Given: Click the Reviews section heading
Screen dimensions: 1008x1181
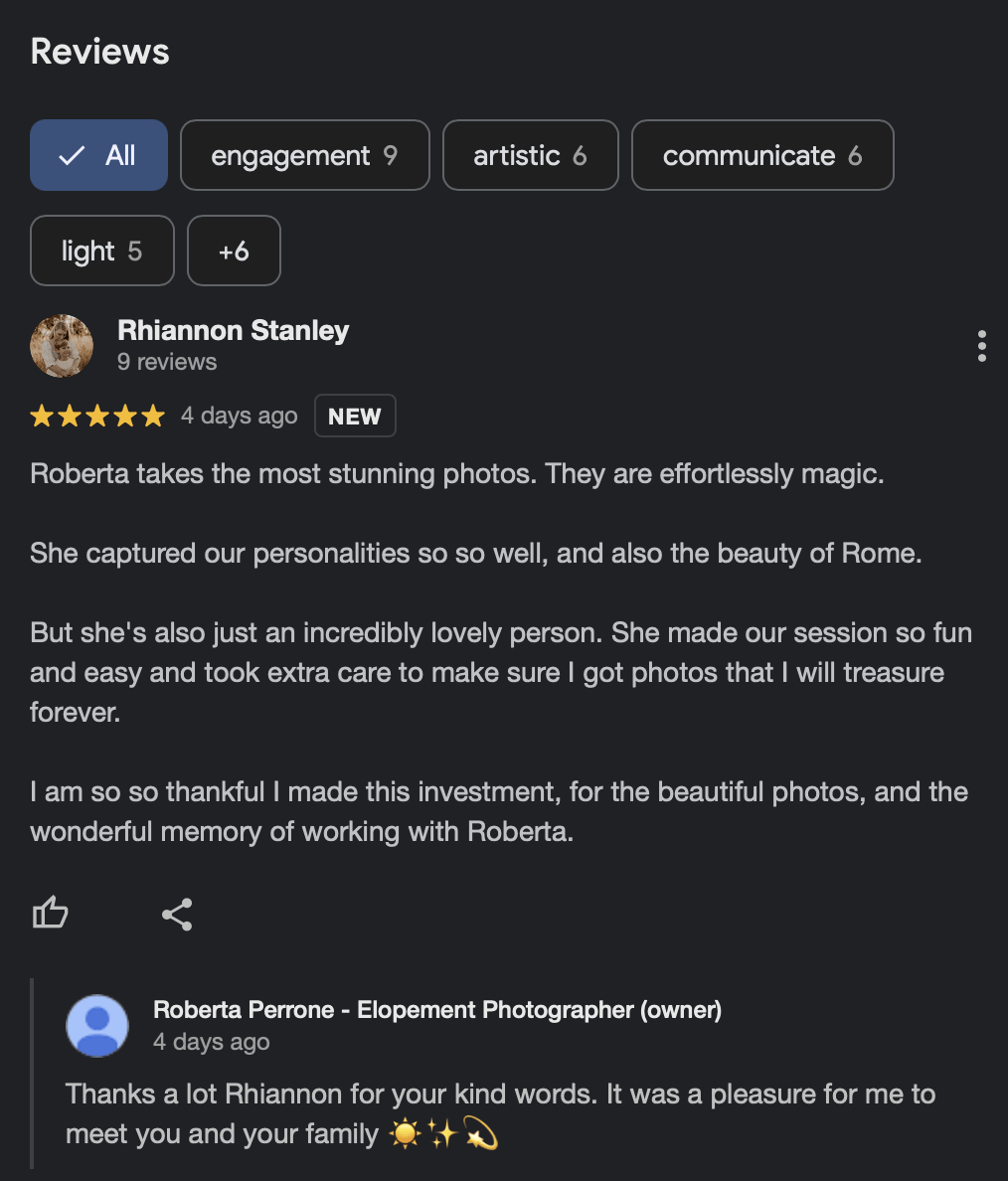Looking at the screenshot, I should click(100, 52).
